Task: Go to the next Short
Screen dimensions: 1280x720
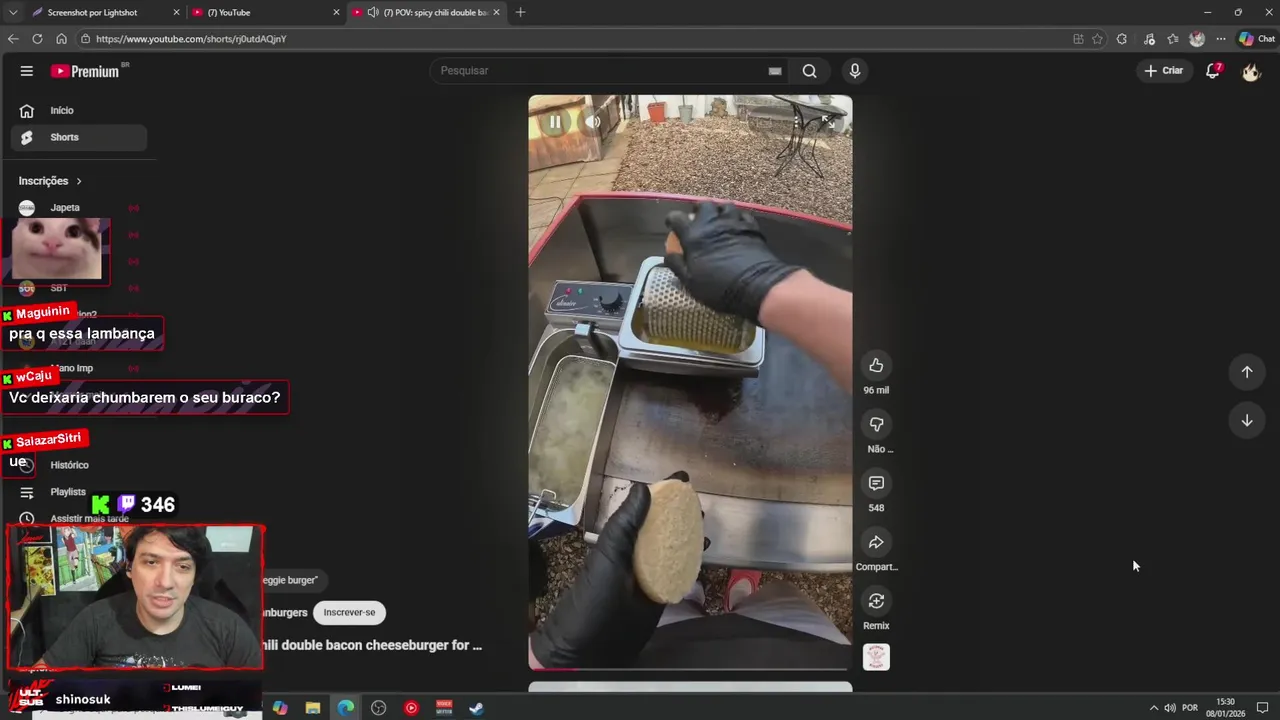Action: 1247,421
